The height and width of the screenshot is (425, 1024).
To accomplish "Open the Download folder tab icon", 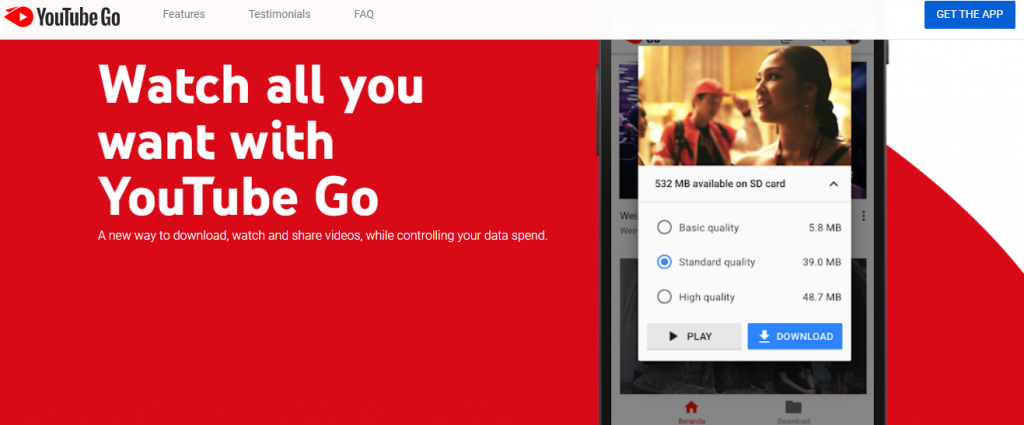I will click(x=793, y=407).
